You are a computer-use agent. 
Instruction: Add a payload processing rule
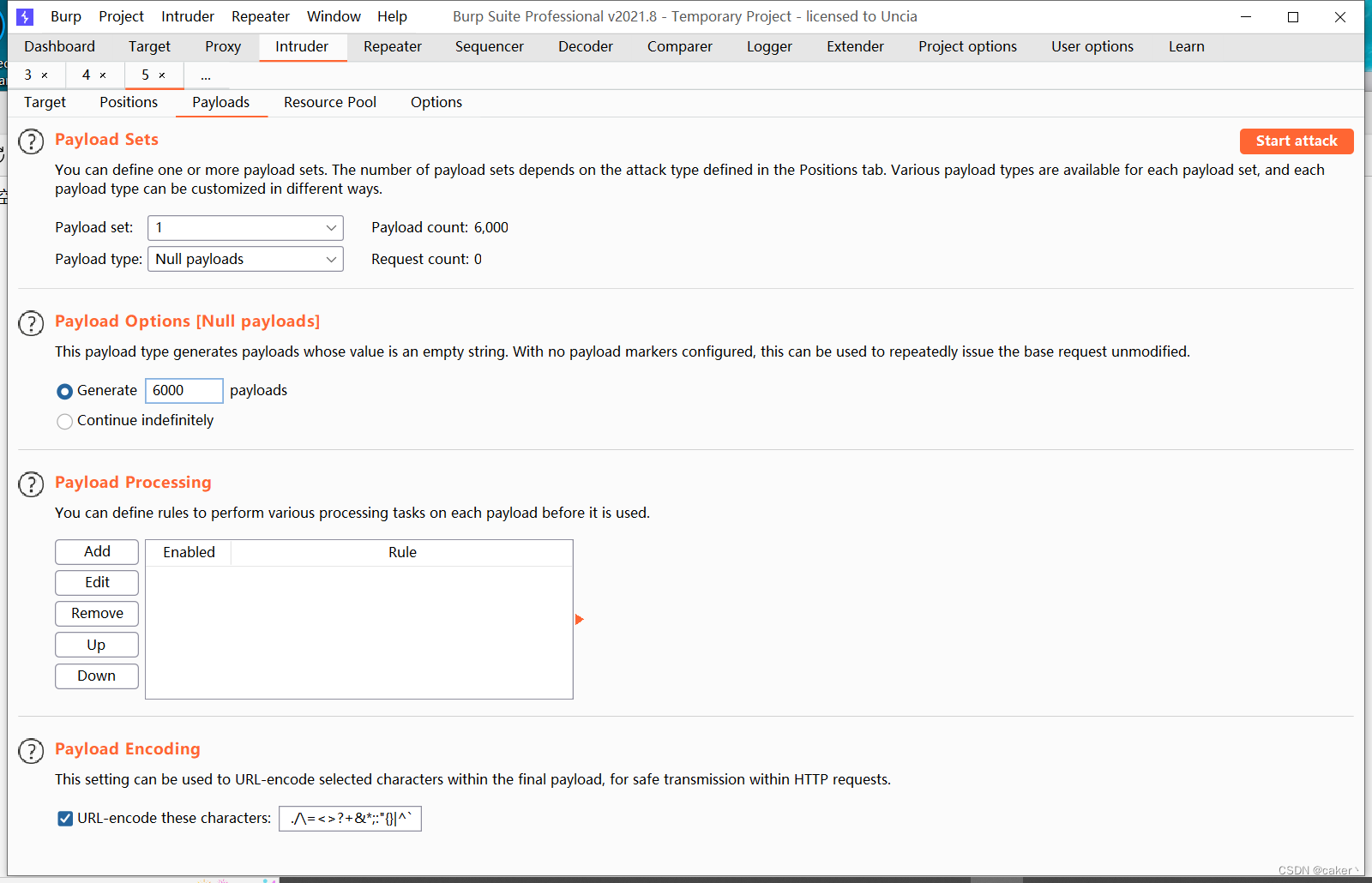97,552
